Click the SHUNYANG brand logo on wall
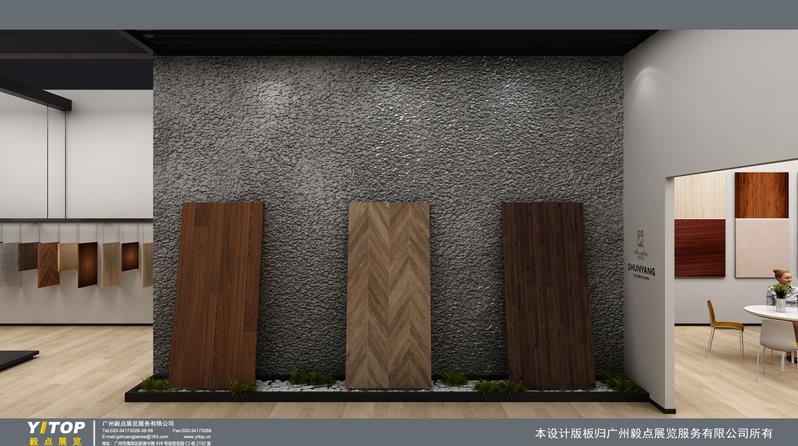798x446 pixels. point(640,257)
